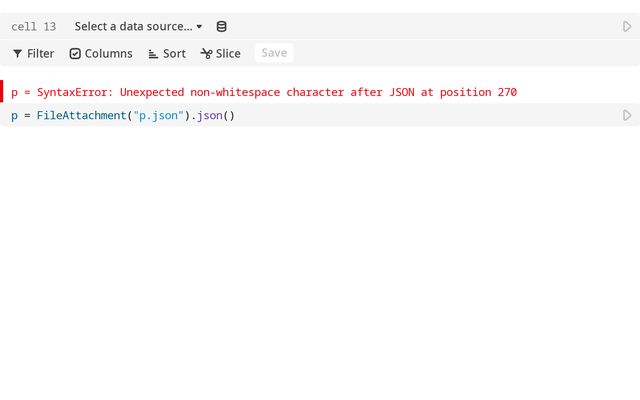Viewport: 640px width, 400px height.
Task: Open the Columns menu label
Action: (108, 54)
